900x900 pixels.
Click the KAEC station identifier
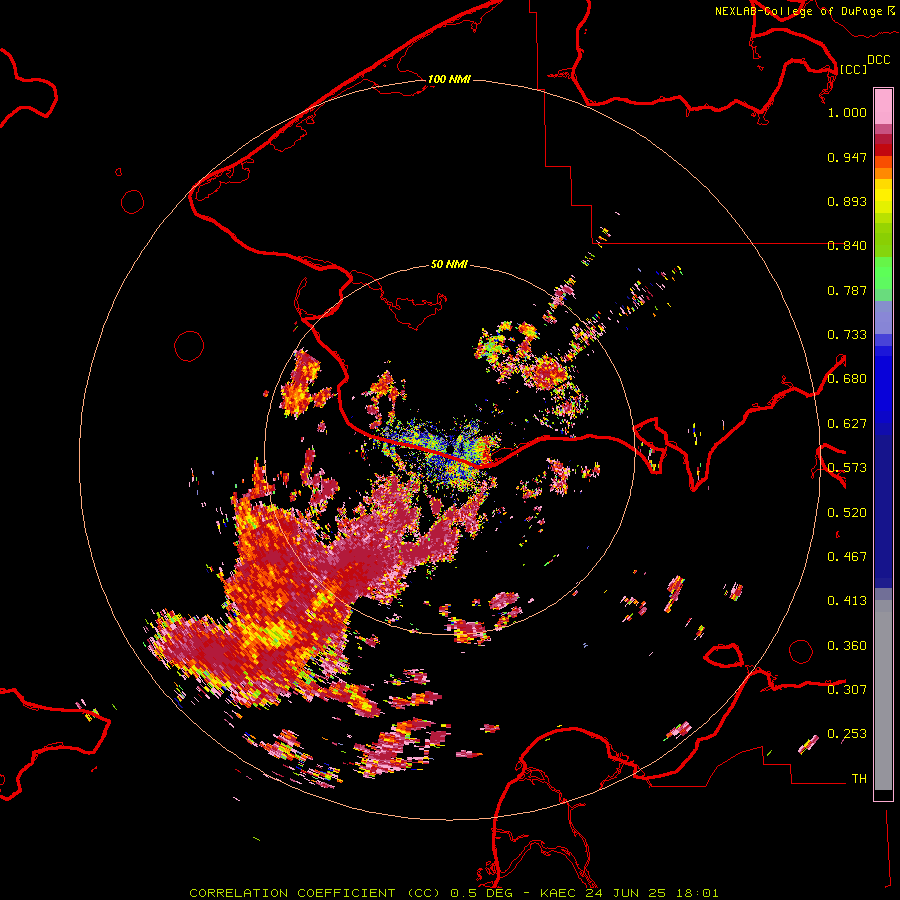click(x=558, y=893)
